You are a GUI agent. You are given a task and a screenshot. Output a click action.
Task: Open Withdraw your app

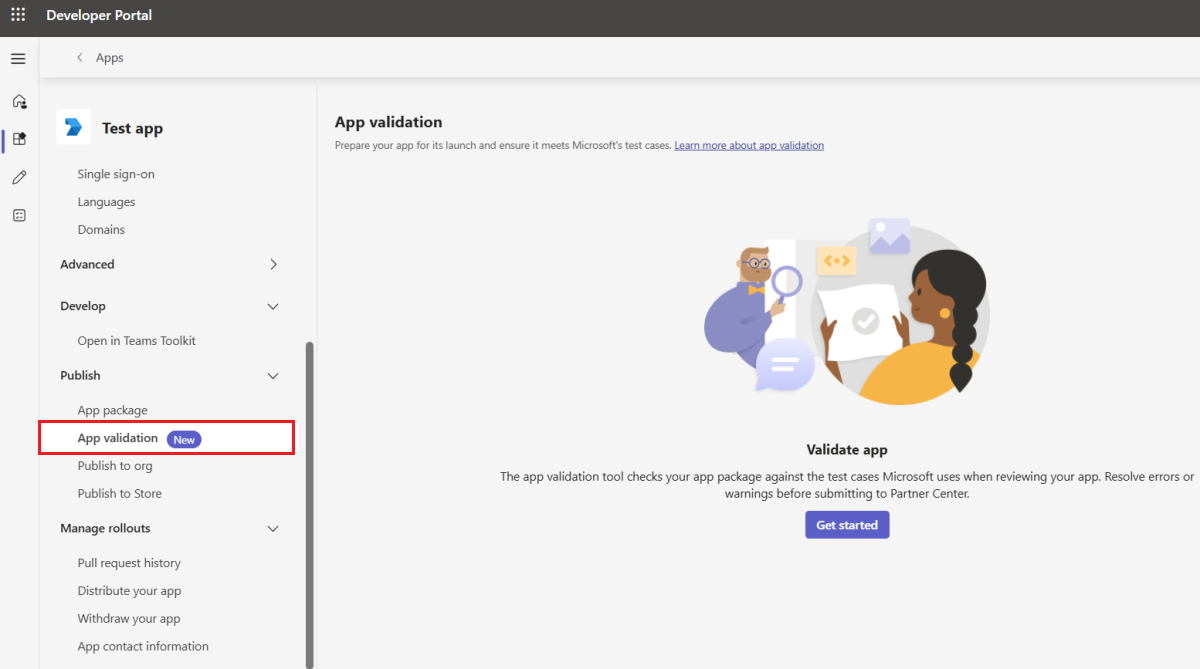[x=129, y=619]
